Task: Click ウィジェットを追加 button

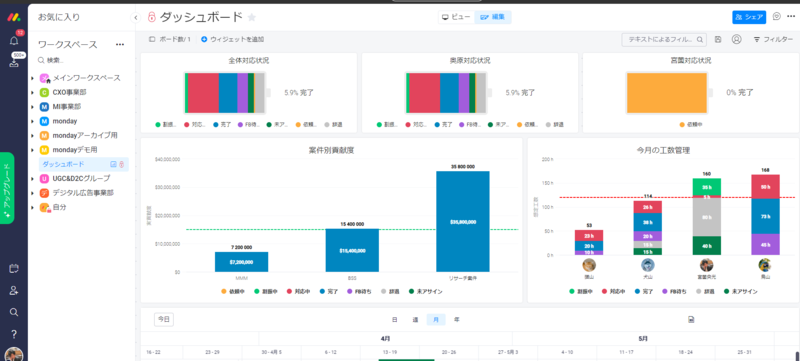Action: click(233, 39)
